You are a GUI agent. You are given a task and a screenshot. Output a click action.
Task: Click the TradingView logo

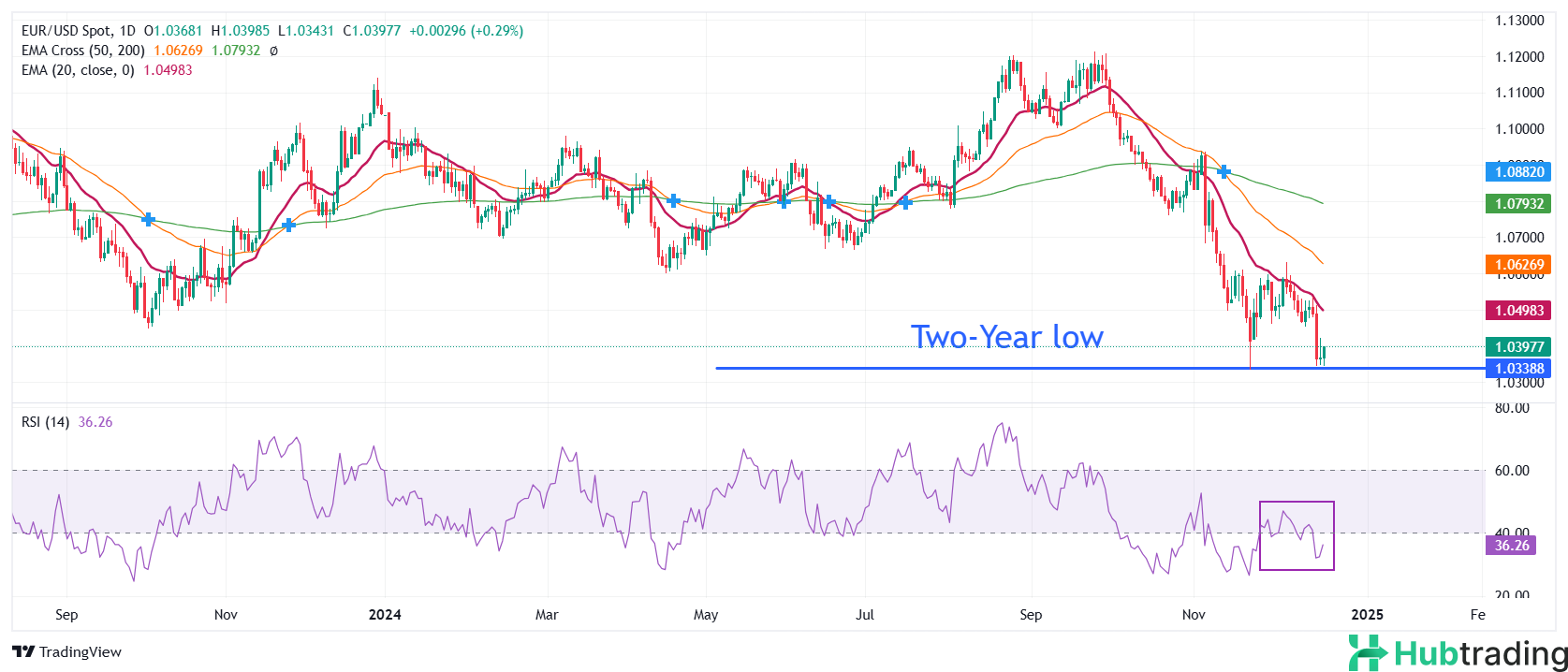[67, 651]
